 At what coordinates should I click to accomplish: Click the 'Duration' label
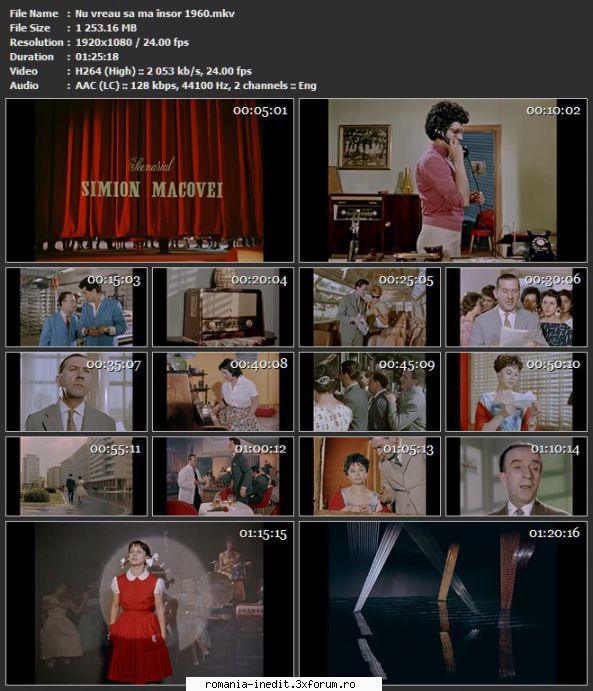[x=32, y=57]
